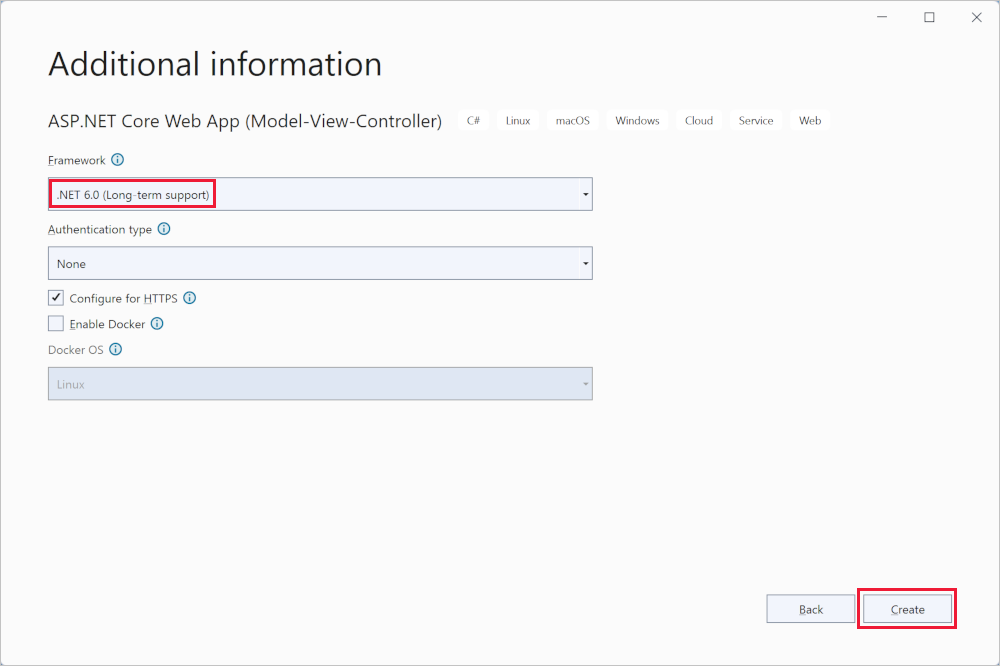Click the Linux tag

517,120
